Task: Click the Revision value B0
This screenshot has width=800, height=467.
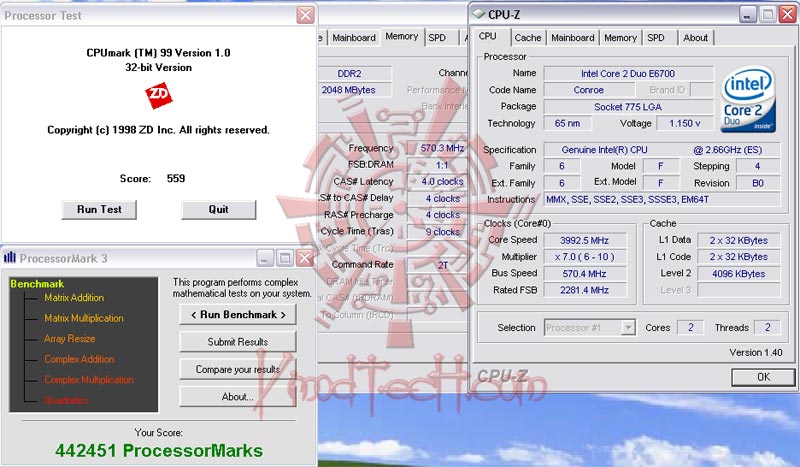Action: [x=758, y=183]
